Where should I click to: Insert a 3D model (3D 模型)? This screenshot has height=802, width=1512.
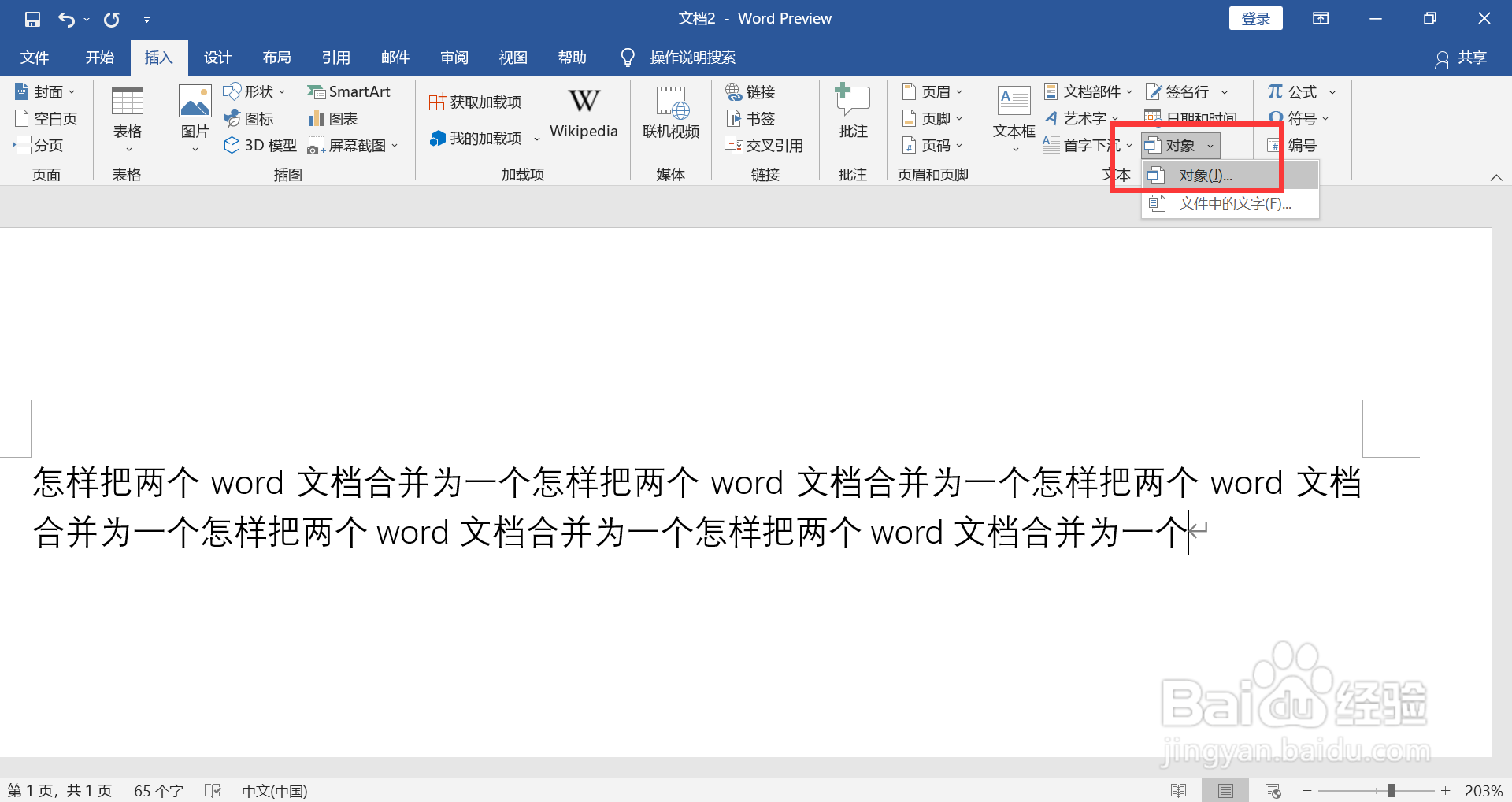(261, 146)
